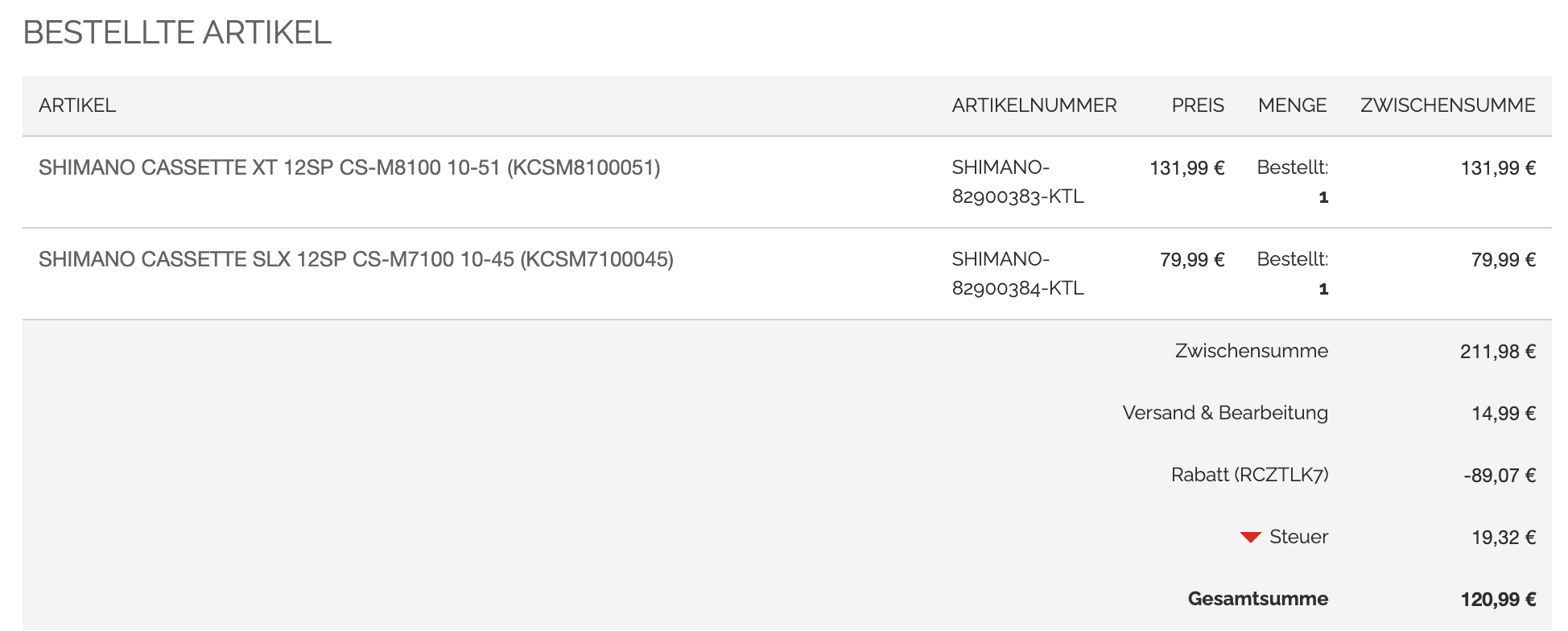Click the PREIS column header

pyautogui.click(x=1198, y=105)
